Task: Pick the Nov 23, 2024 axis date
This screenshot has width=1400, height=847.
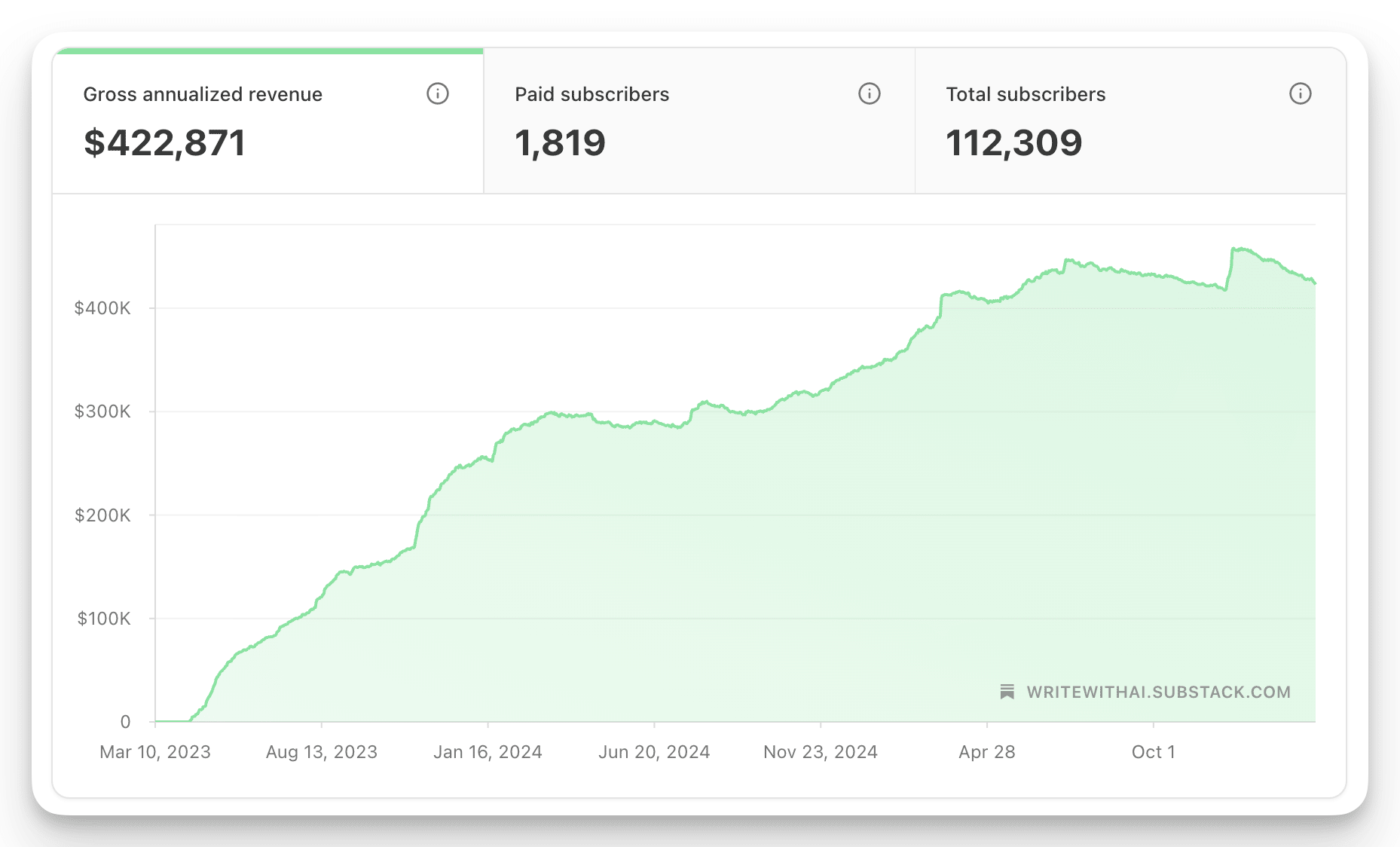Action: (x=821, y=752)
